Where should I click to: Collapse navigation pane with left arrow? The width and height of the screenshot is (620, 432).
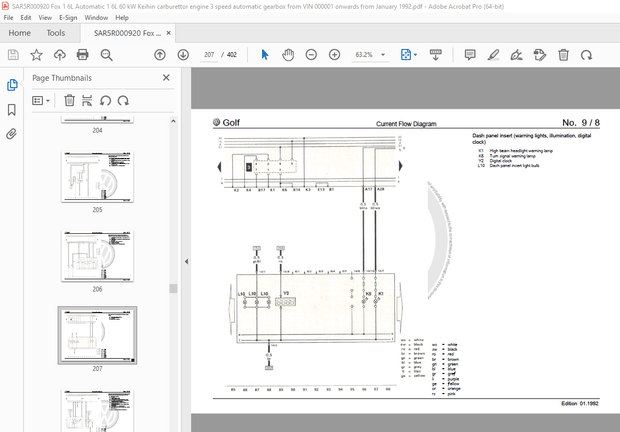coord(186,261)
